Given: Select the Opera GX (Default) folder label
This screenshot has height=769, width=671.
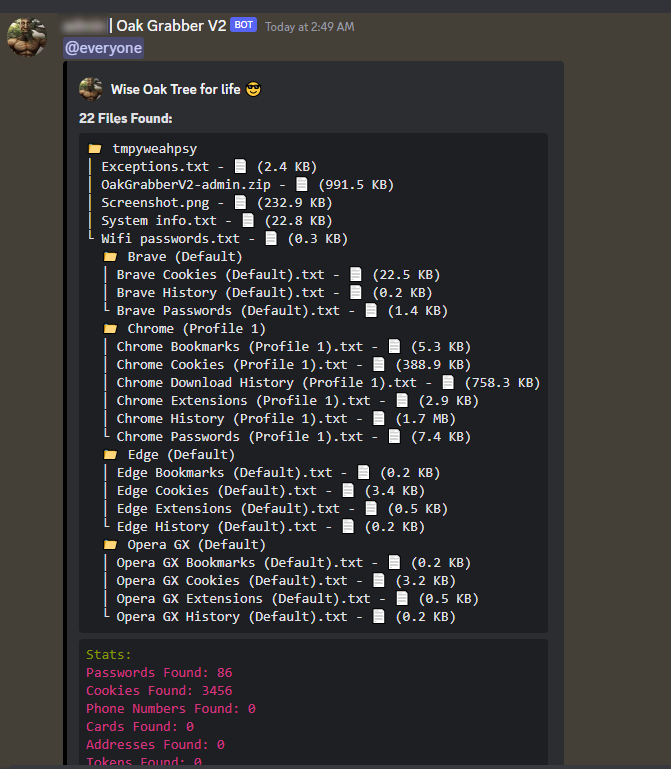Looking at the screenshot, I should pyautogui.click(x=197, y=545).
